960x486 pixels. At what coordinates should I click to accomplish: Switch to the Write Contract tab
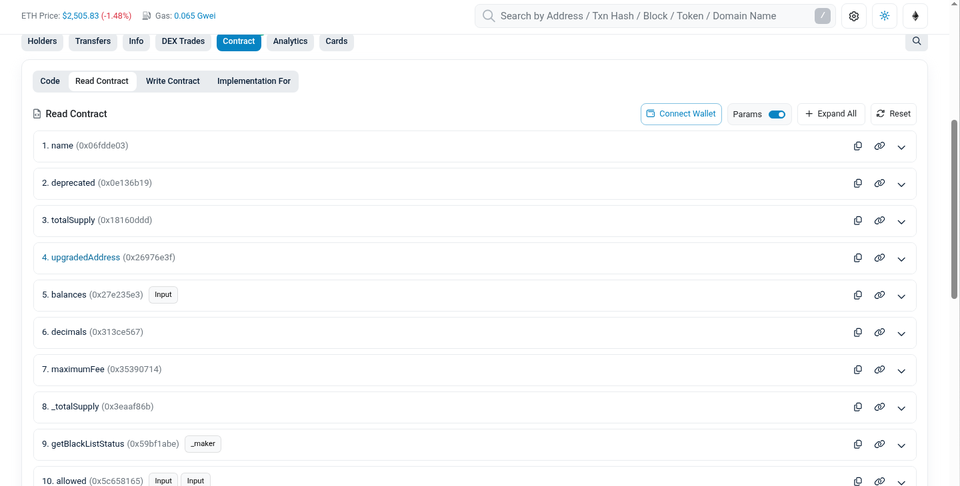pyautogui.click(x=173, y=81)
